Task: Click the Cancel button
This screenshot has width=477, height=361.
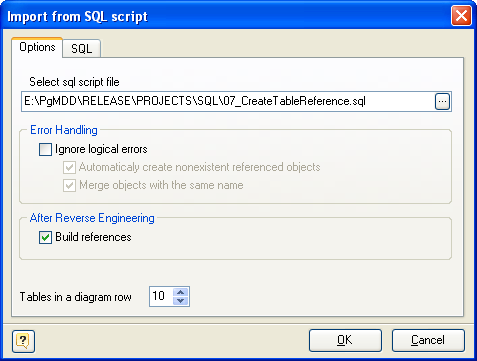Action: [x=428, y=340]
